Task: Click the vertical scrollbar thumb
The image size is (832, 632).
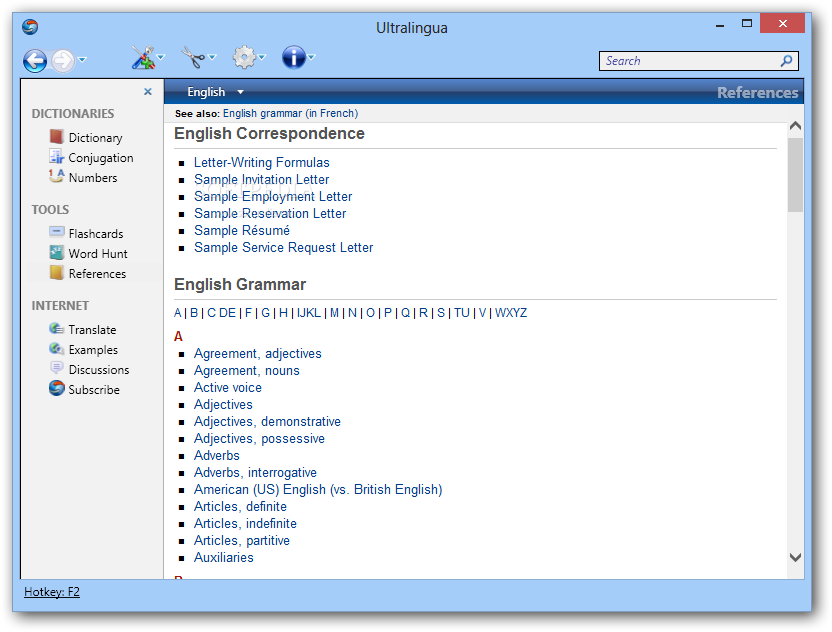Action: [x=795, y=175]
